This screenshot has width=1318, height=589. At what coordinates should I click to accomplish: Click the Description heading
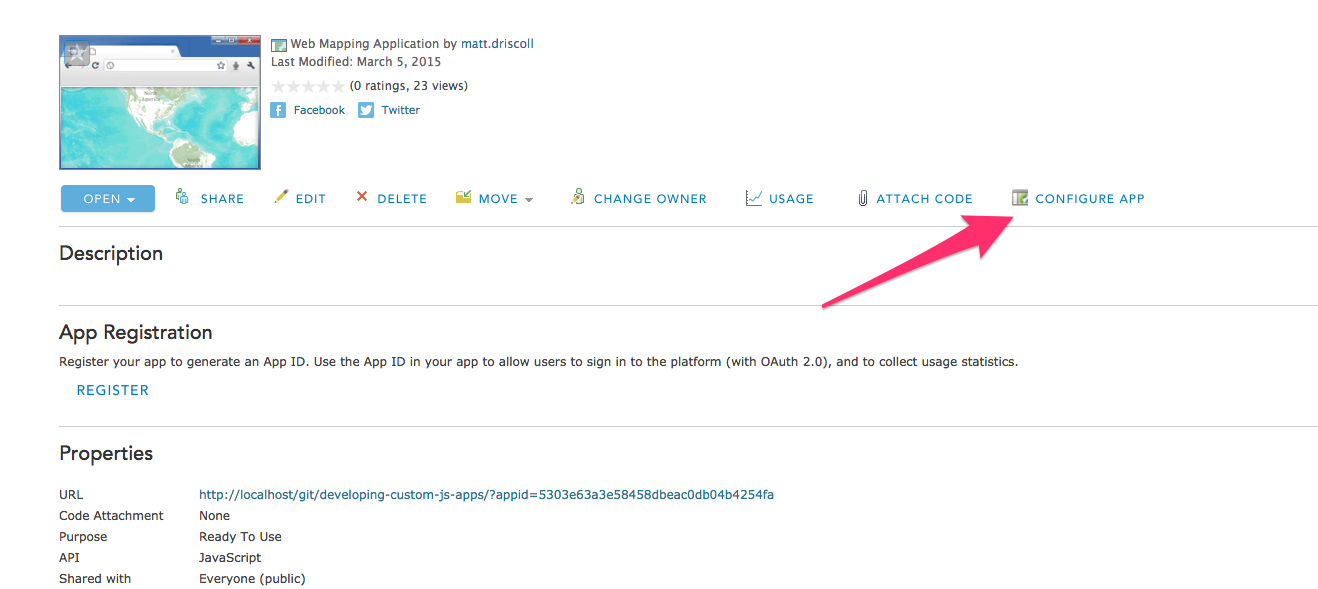pyautogui.click(x=111, y=253)
